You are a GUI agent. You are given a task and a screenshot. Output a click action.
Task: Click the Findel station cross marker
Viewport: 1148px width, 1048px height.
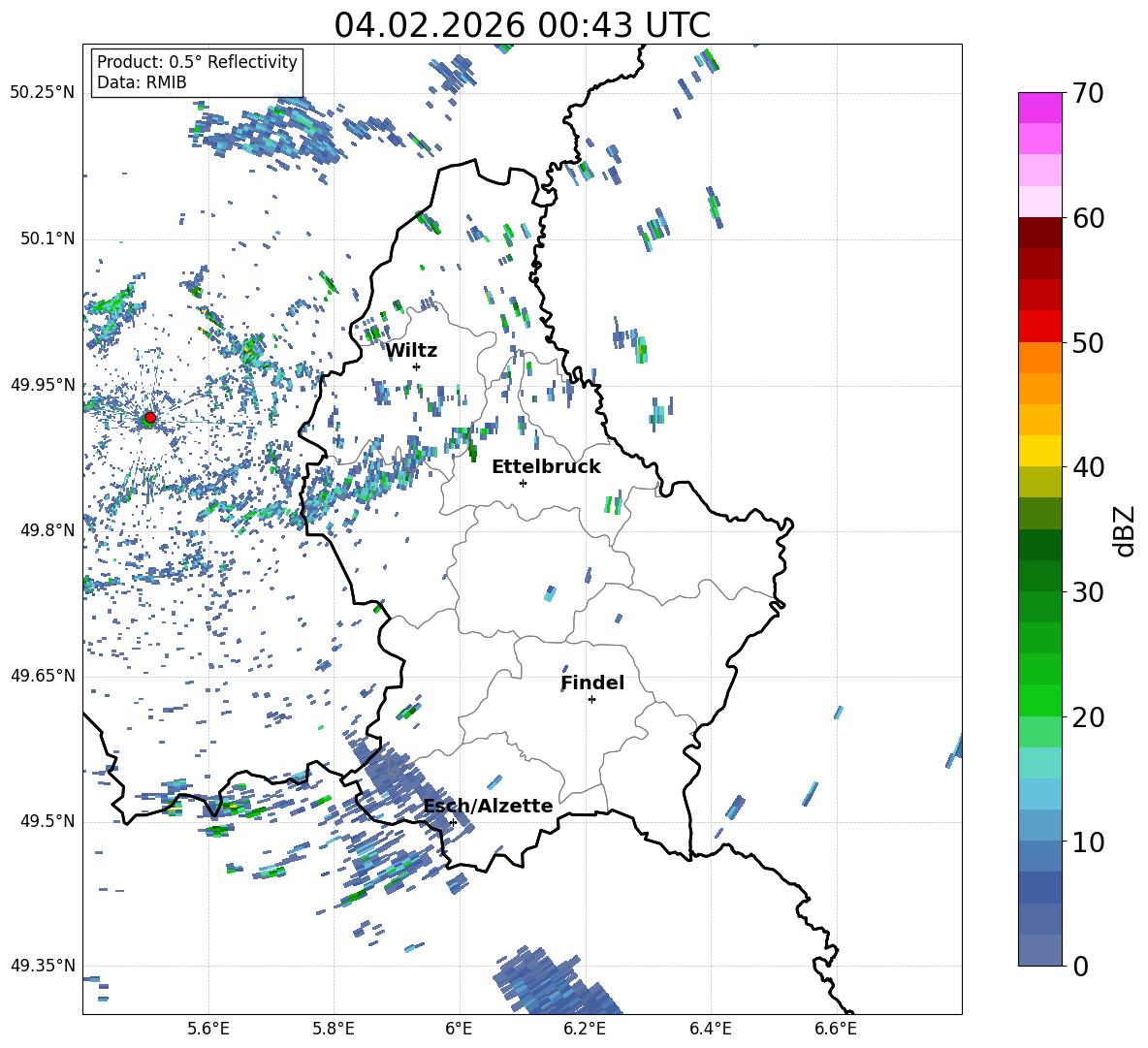591,699
